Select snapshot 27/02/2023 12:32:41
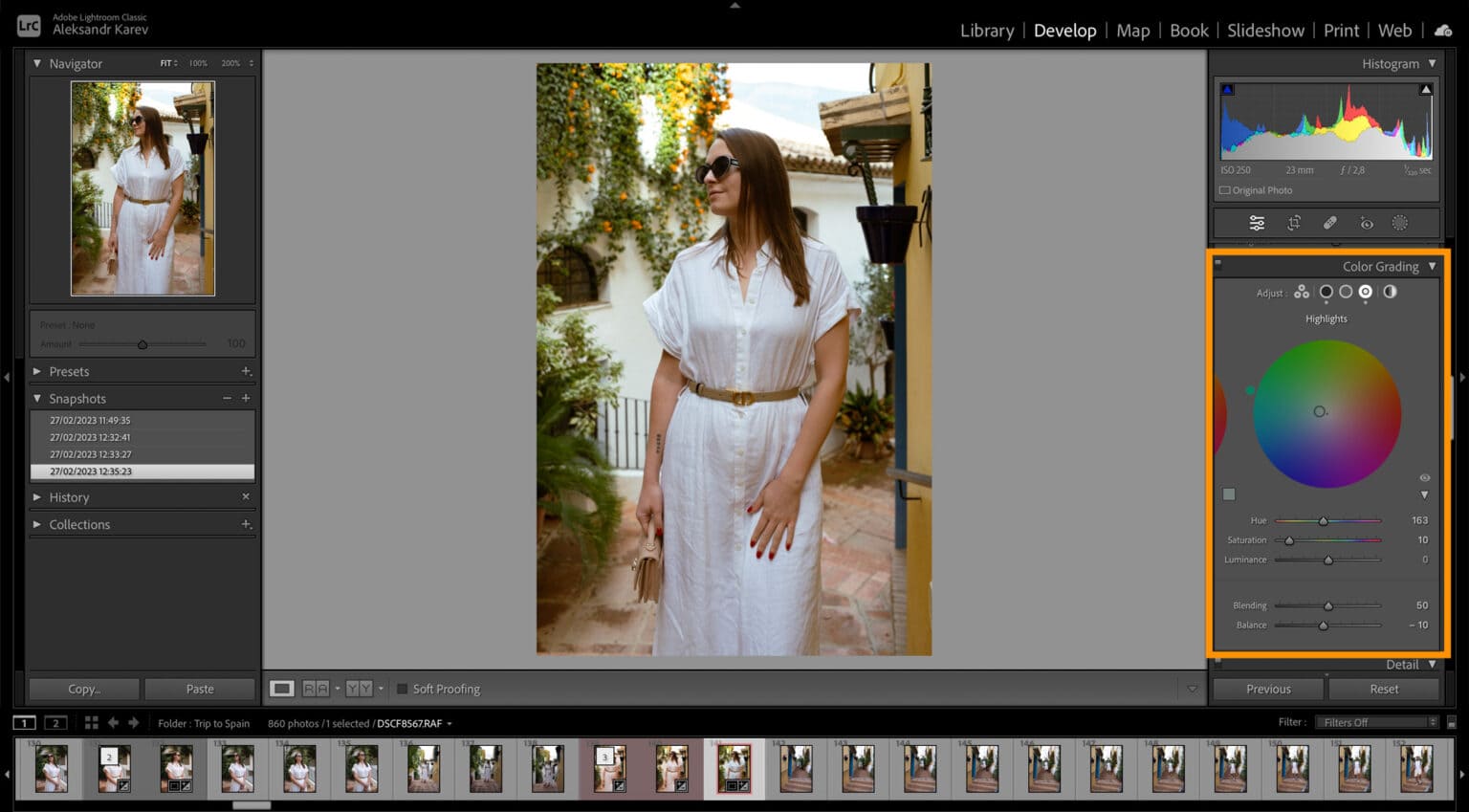Screen dimensions: 1469x812 [x=89, y=437]
